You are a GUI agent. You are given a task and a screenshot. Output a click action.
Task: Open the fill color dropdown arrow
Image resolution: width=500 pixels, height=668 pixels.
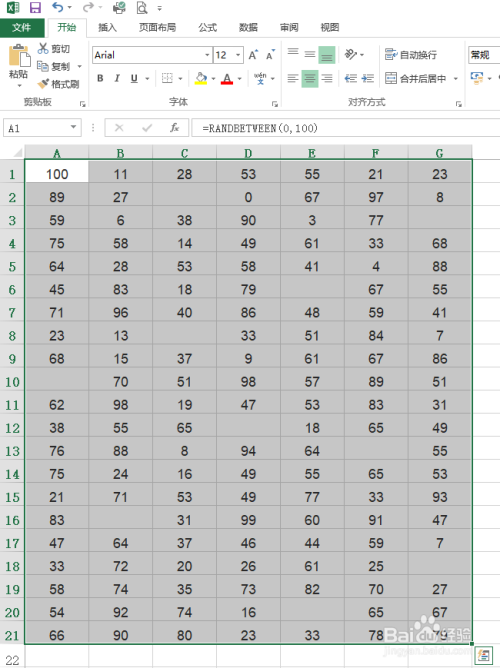[x=213, y=79]
